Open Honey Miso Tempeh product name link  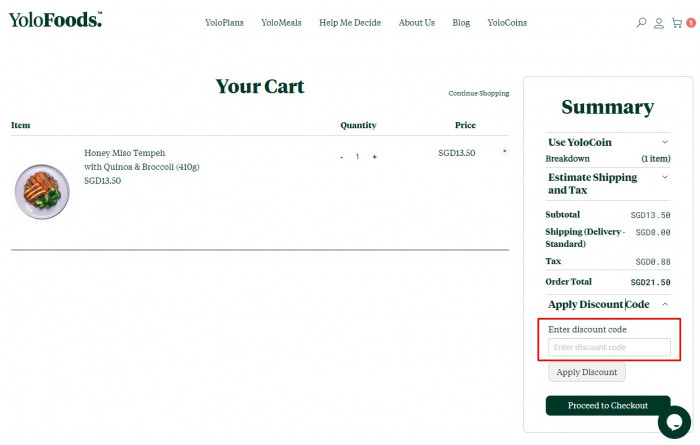tap(142, 160)
